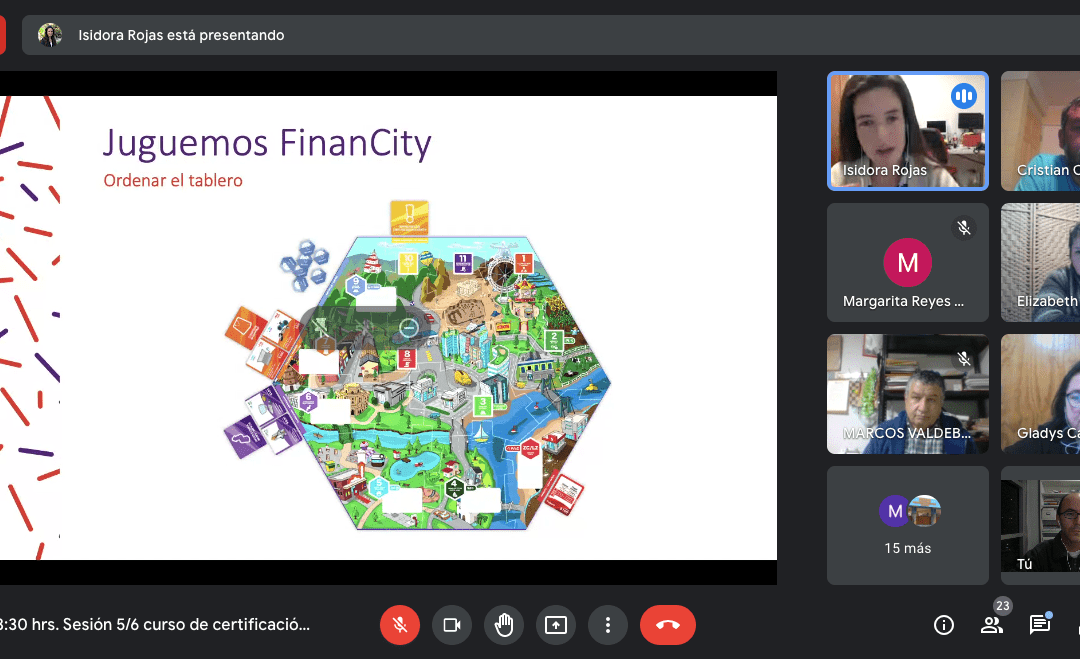This screenshot has width=1080, height=659.
Task: Click MARCOS VALDEB... muted mic indicator
Action: [x=964, y=359]
